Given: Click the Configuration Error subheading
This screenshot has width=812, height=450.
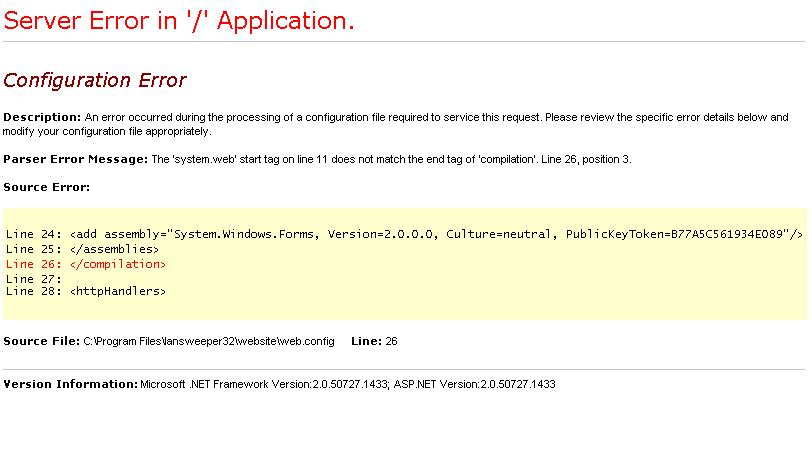Looking at the screenshot, I should point(95,80).
